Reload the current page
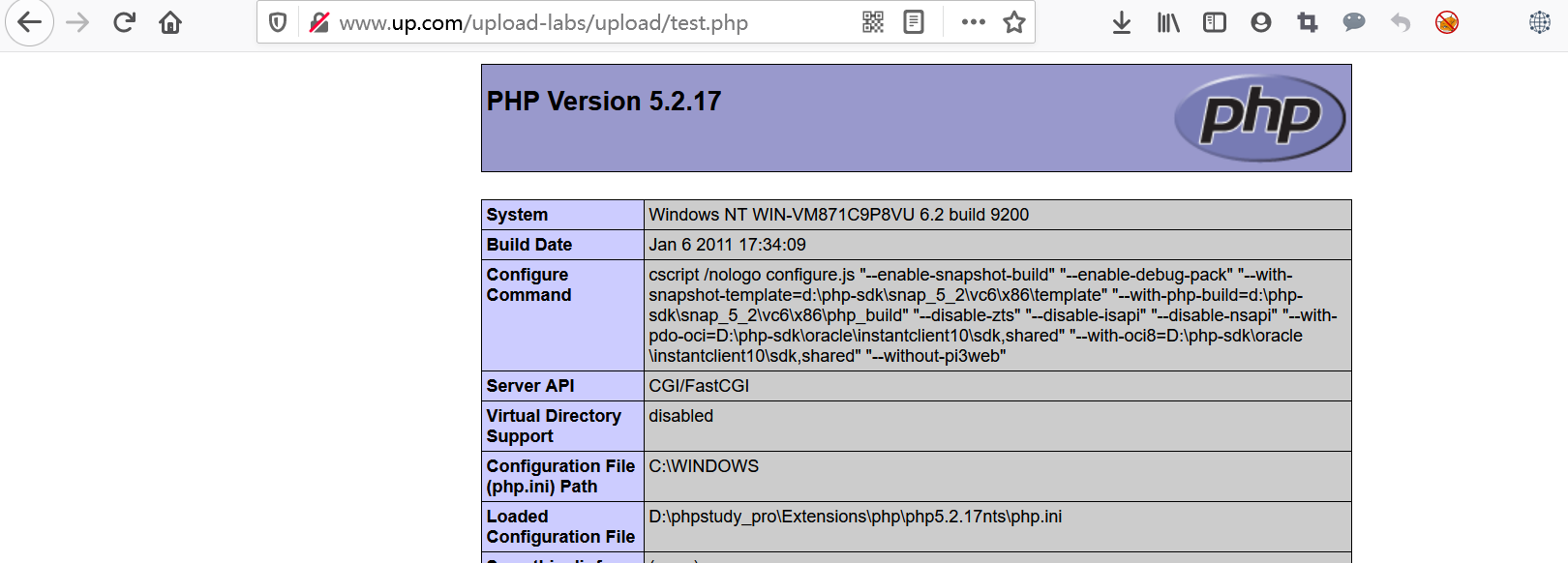1568x563 pixels. 124,22
